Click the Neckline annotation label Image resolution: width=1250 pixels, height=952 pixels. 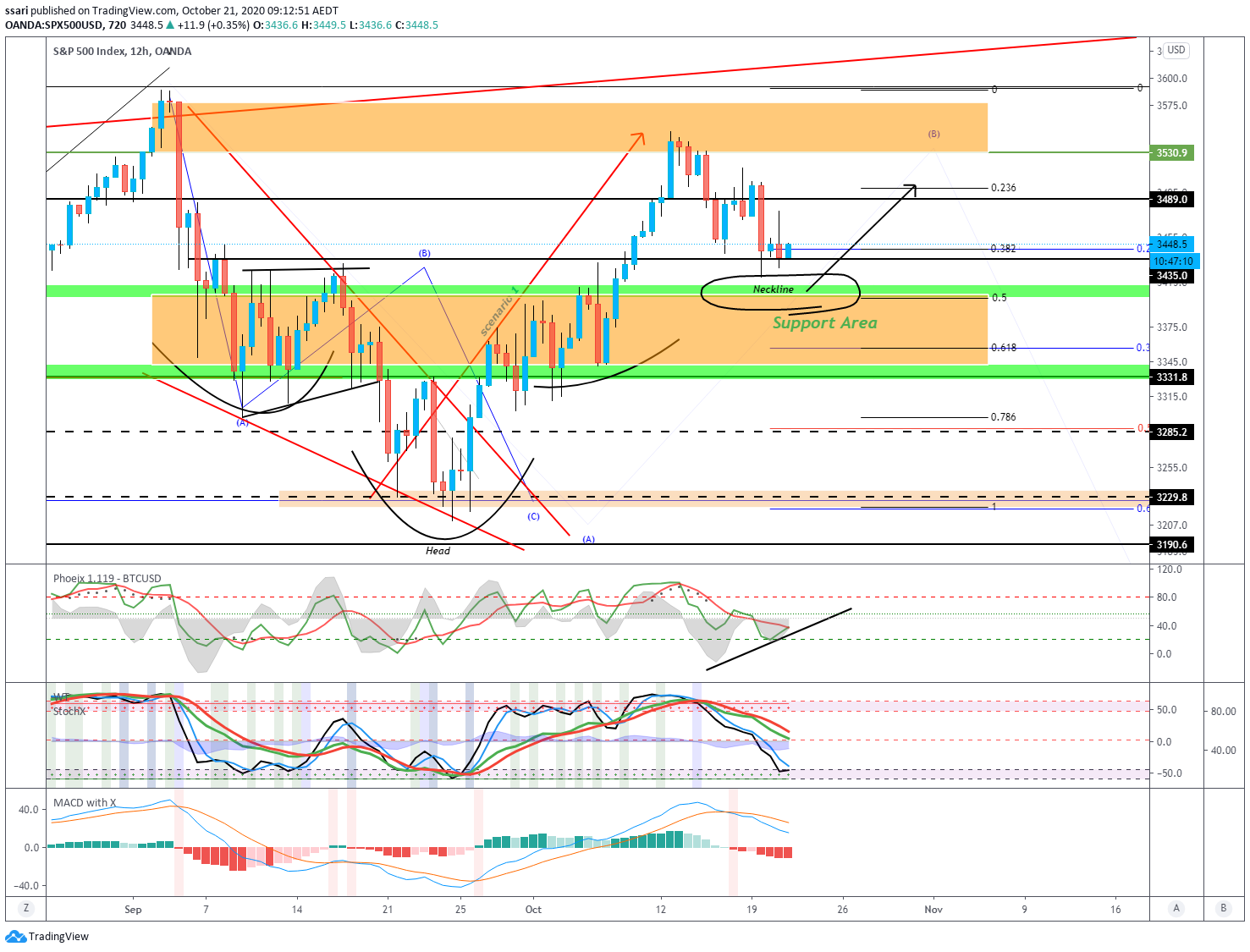tap(774, 289)
